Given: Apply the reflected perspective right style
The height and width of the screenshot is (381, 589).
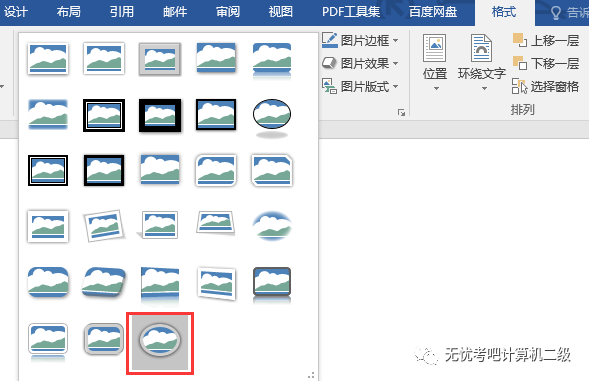Looking at the screenshot, I should pyautogui.click(x=160, y=286).
